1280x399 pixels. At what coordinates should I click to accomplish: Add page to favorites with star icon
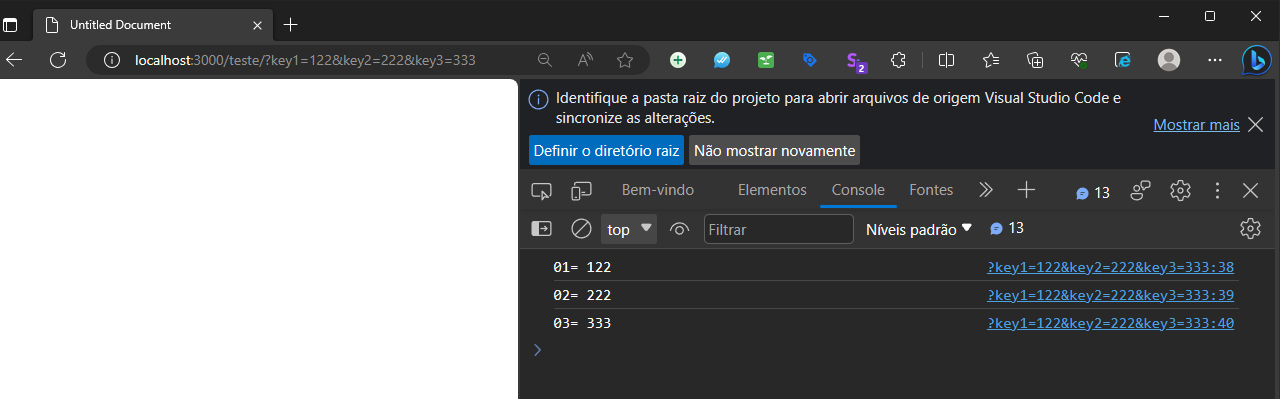(x=625, y=60)
